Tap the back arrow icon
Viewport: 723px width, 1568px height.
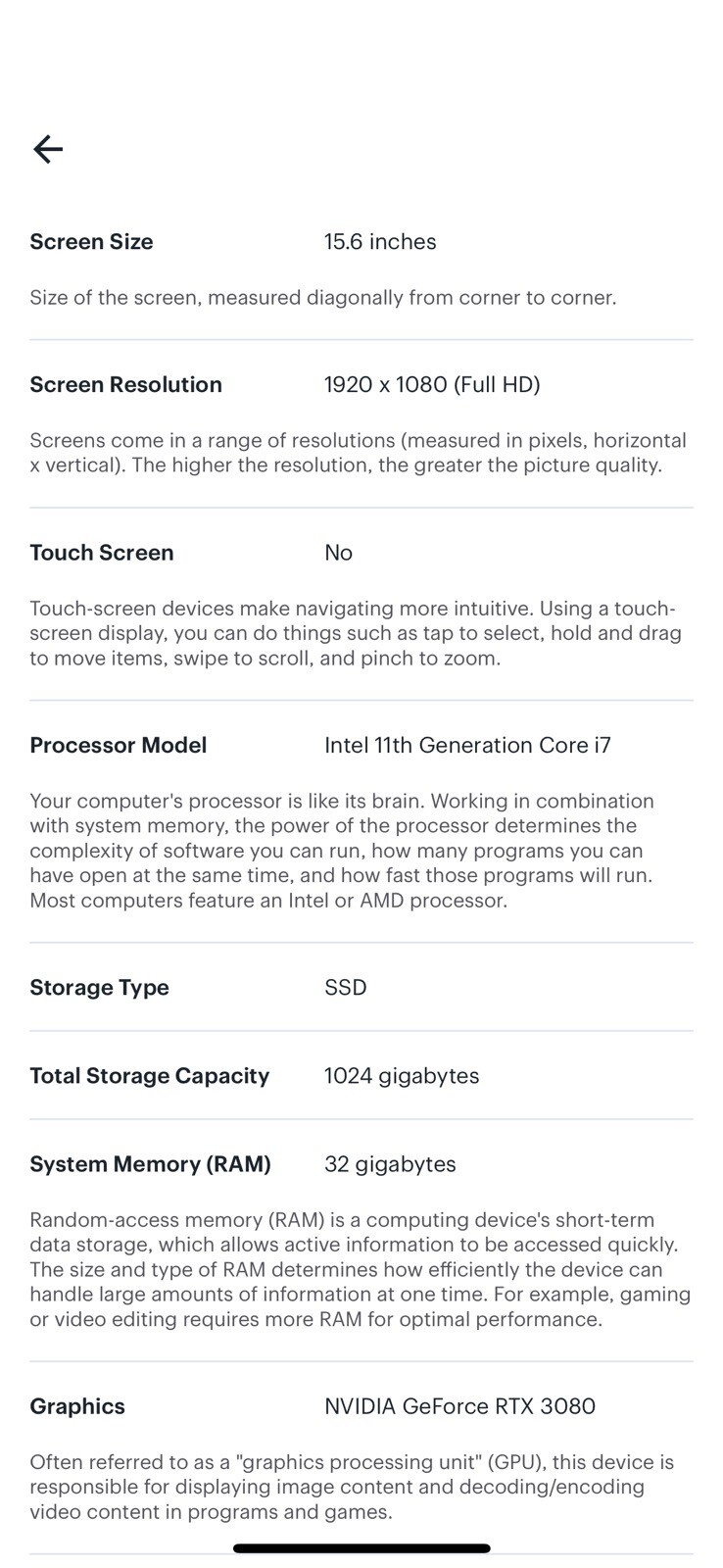tap(48, 149)
